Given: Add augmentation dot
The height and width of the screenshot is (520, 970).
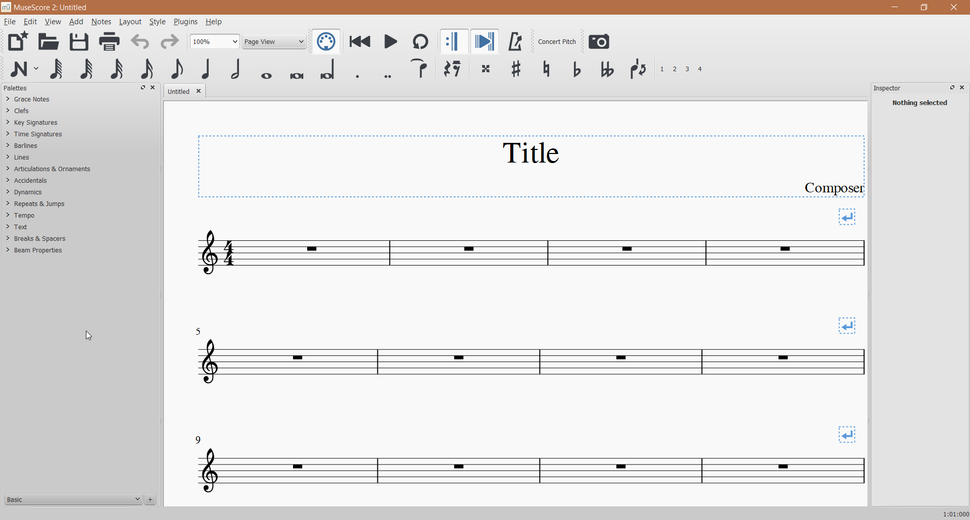Looking at the screenshot, I should [357, 76].
